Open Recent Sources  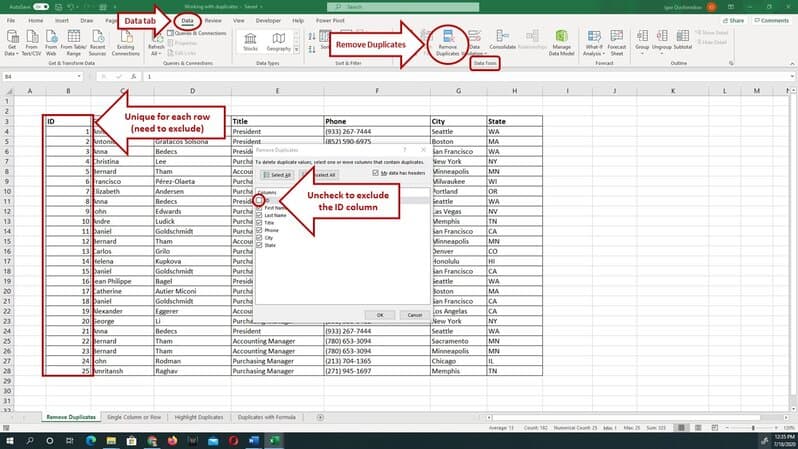pos(97,42)
